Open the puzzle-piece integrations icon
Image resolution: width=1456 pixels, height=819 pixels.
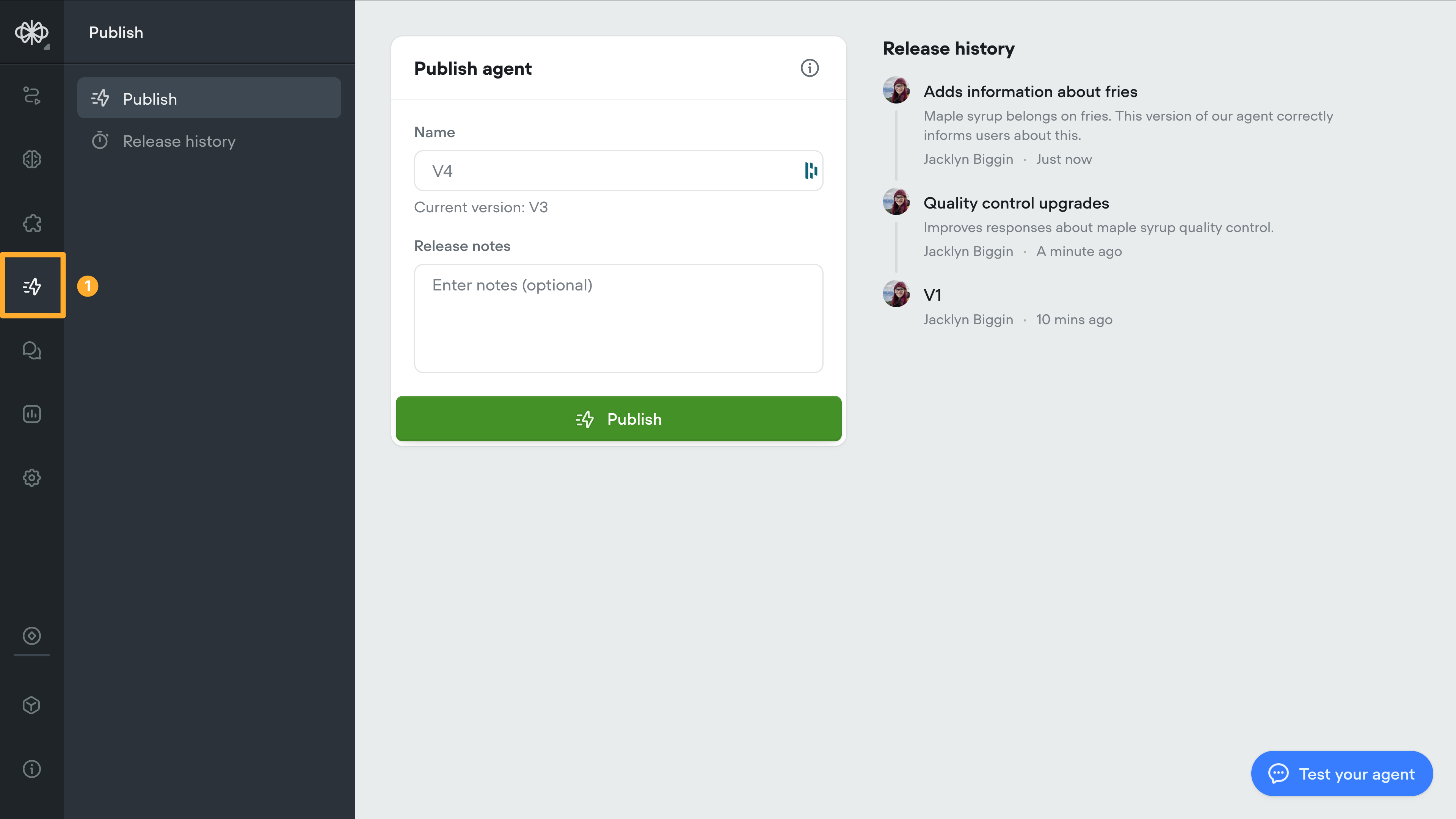point(31,223)
